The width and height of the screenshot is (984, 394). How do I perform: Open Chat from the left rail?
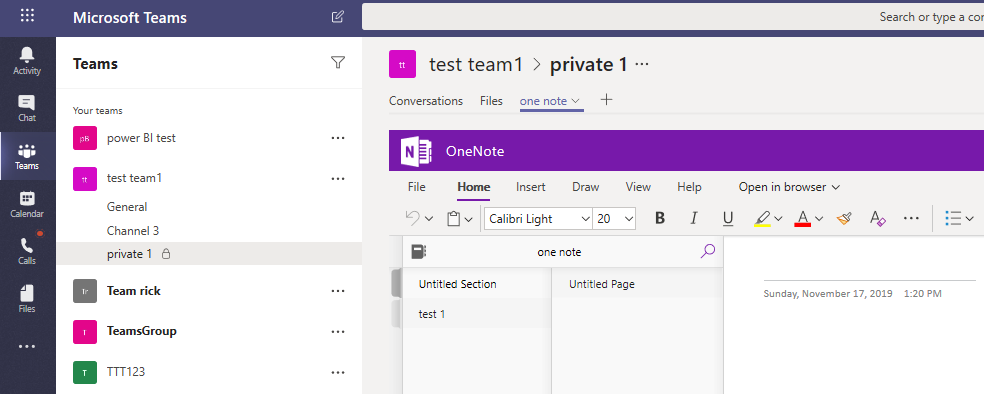click(x=27, y=109)
